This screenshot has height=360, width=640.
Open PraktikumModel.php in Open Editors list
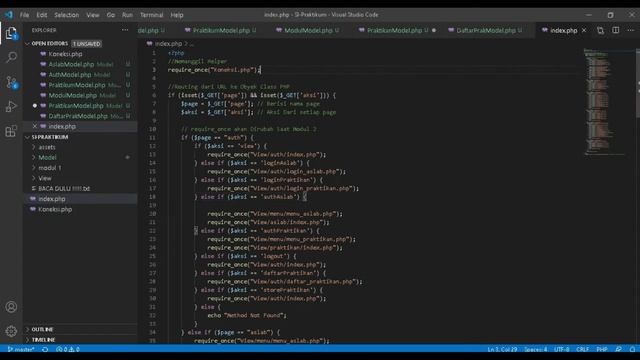coord(77,85)
